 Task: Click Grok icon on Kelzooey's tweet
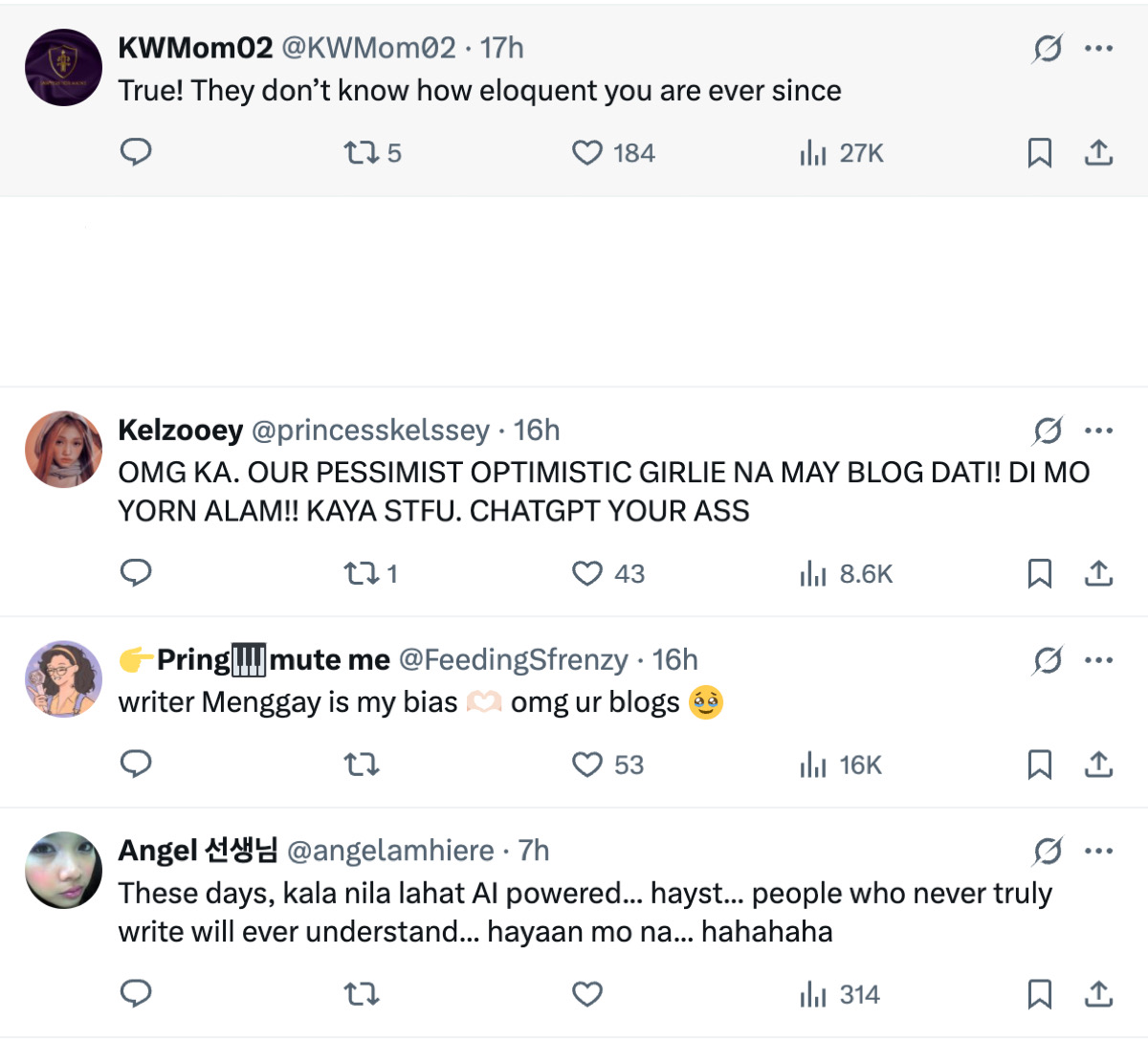pyautogui.click(x=1048, y=431)
